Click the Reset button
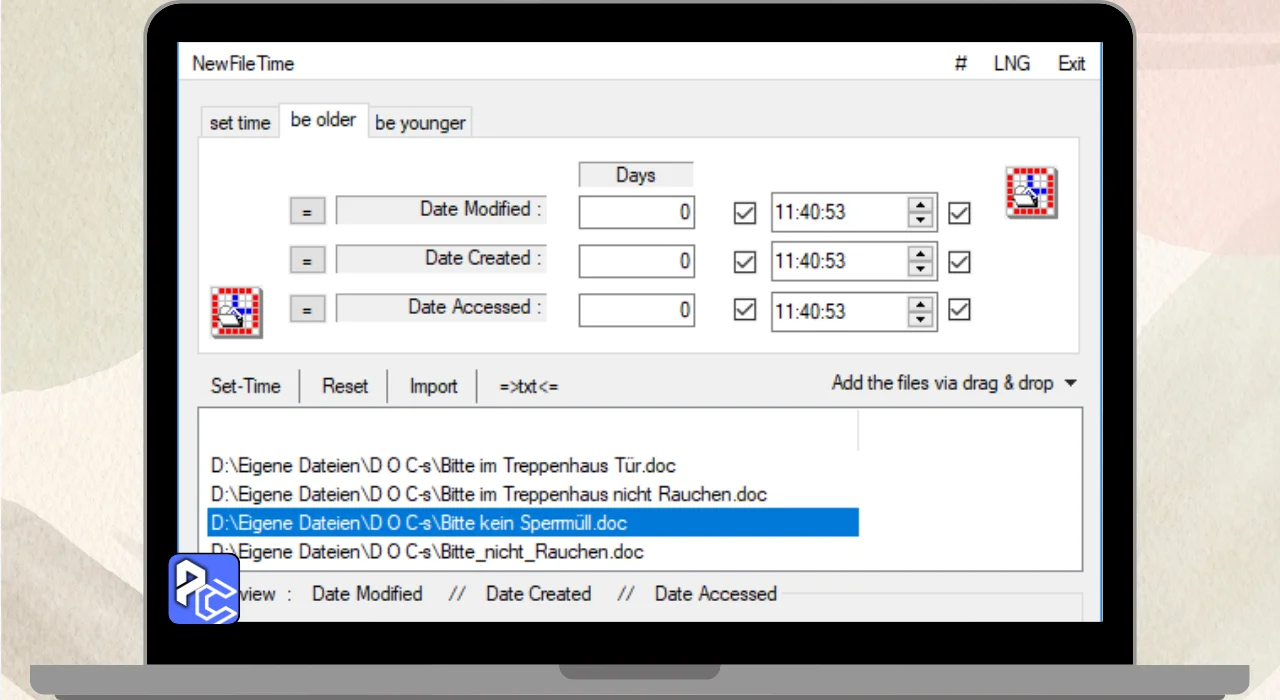This screenshot has height=700, width=1280. (x=345, y=386)
